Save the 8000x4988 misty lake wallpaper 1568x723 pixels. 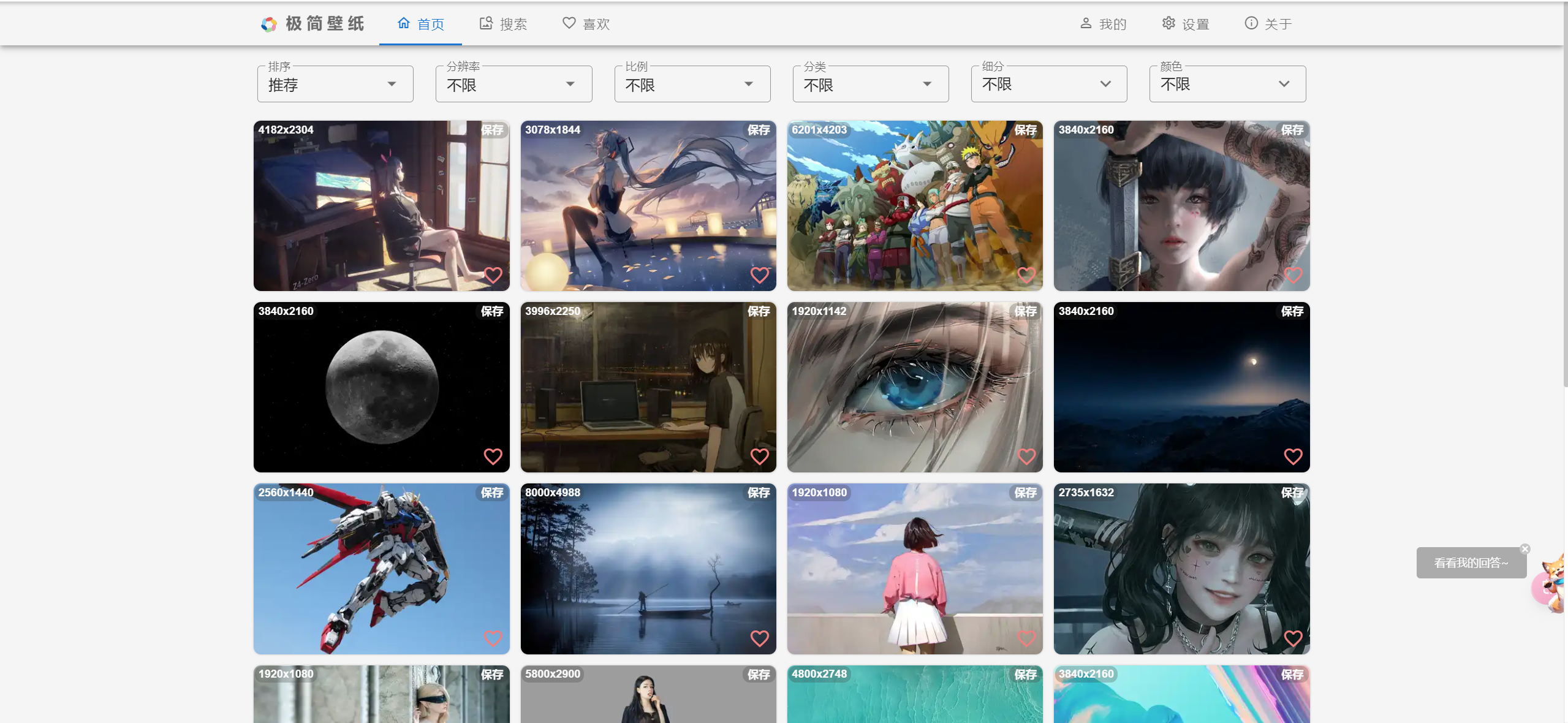point(758,493)
